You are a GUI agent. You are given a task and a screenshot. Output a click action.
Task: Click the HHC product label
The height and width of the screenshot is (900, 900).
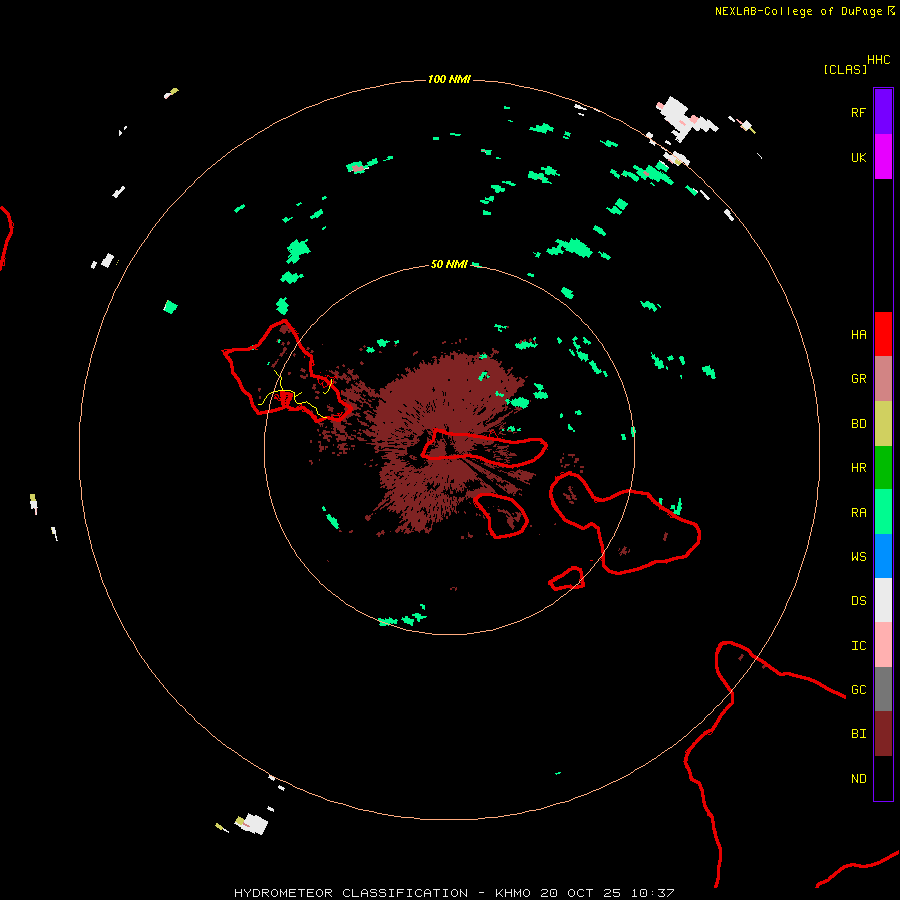[x=878, y=60]
